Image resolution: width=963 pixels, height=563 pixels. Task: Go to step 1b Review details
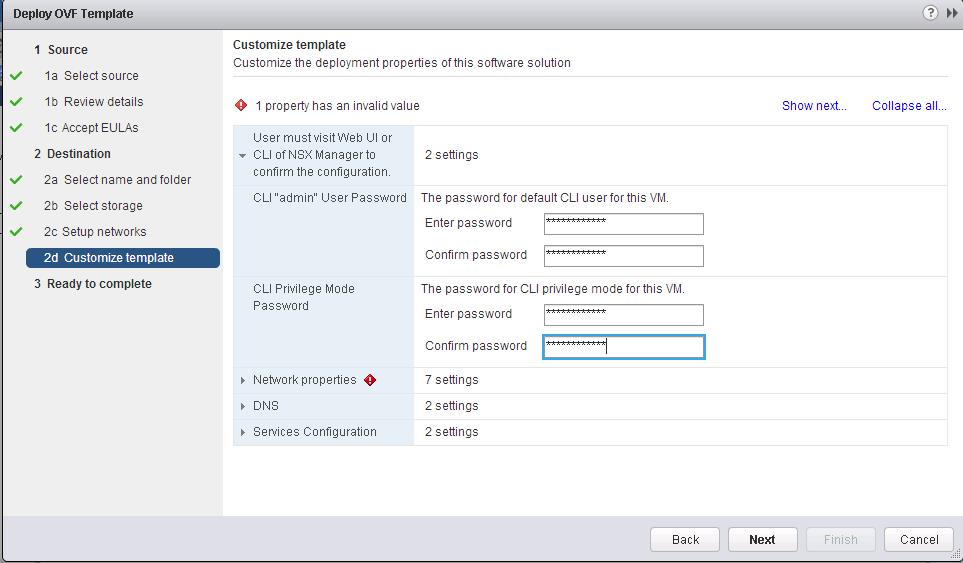93,102
